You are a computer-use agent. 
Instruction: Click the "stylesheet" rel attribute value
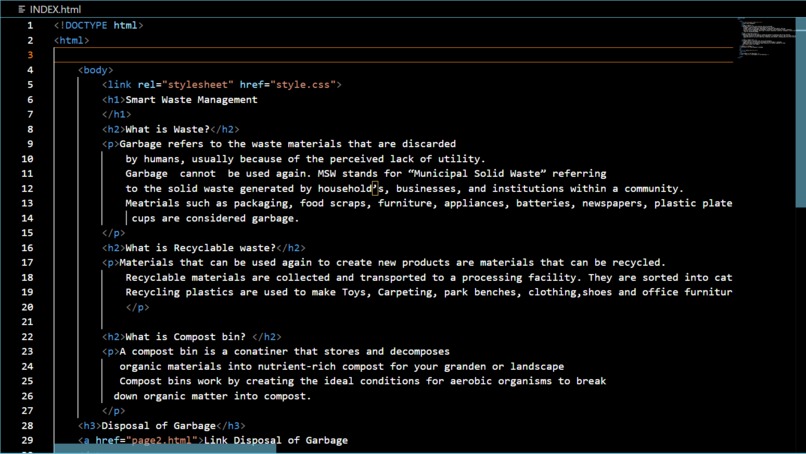click(x=198, y=85)
